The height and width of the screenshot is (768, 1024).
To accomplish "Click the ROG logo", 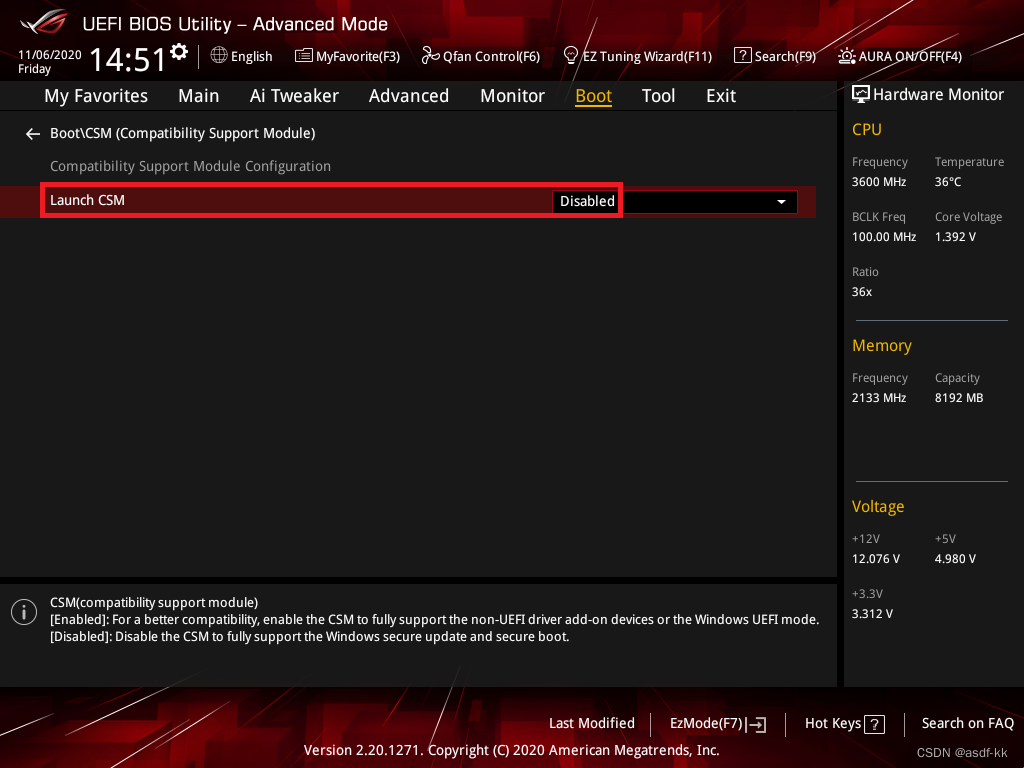I will [44, 22].
